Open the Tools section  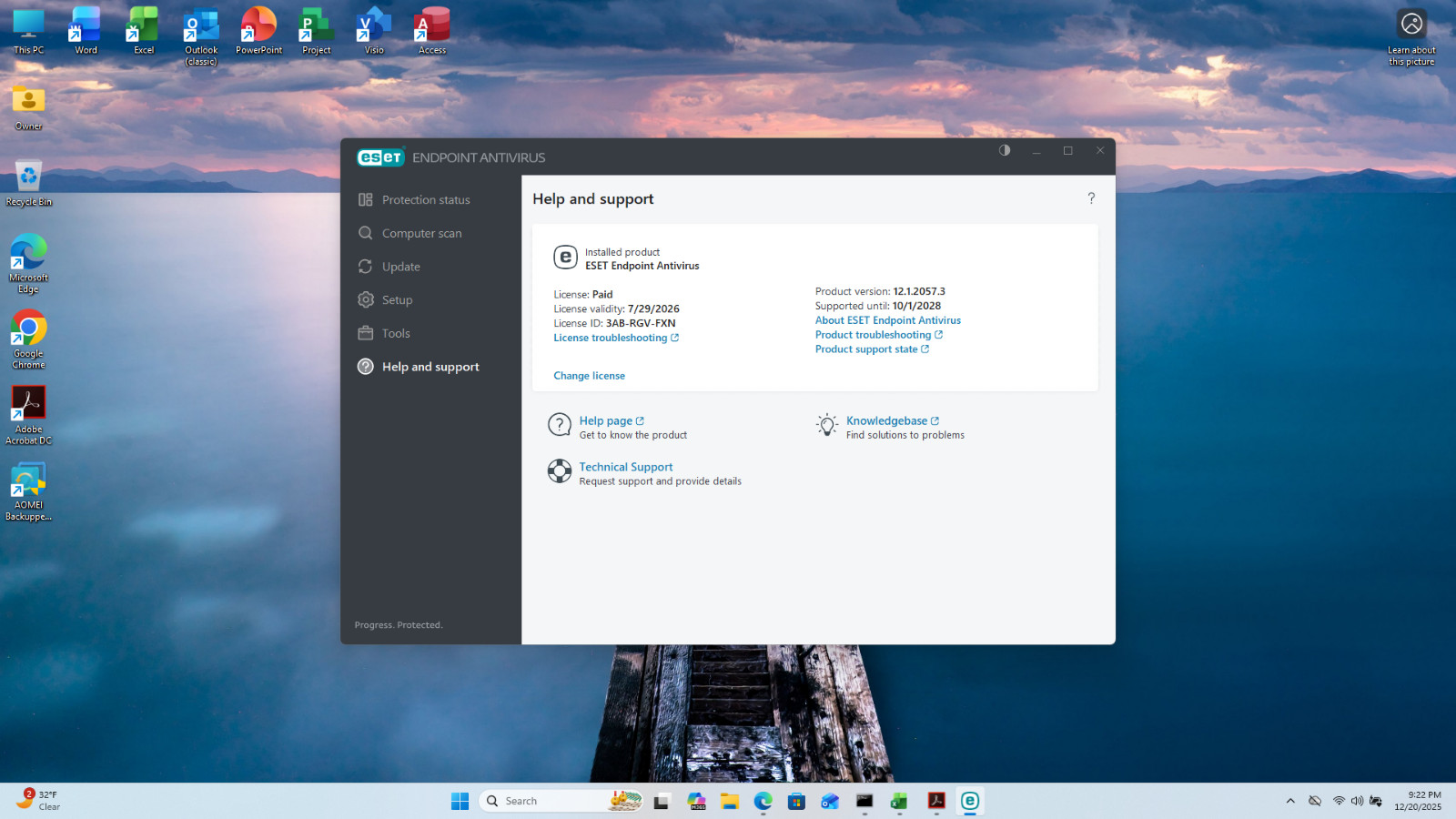395,333
